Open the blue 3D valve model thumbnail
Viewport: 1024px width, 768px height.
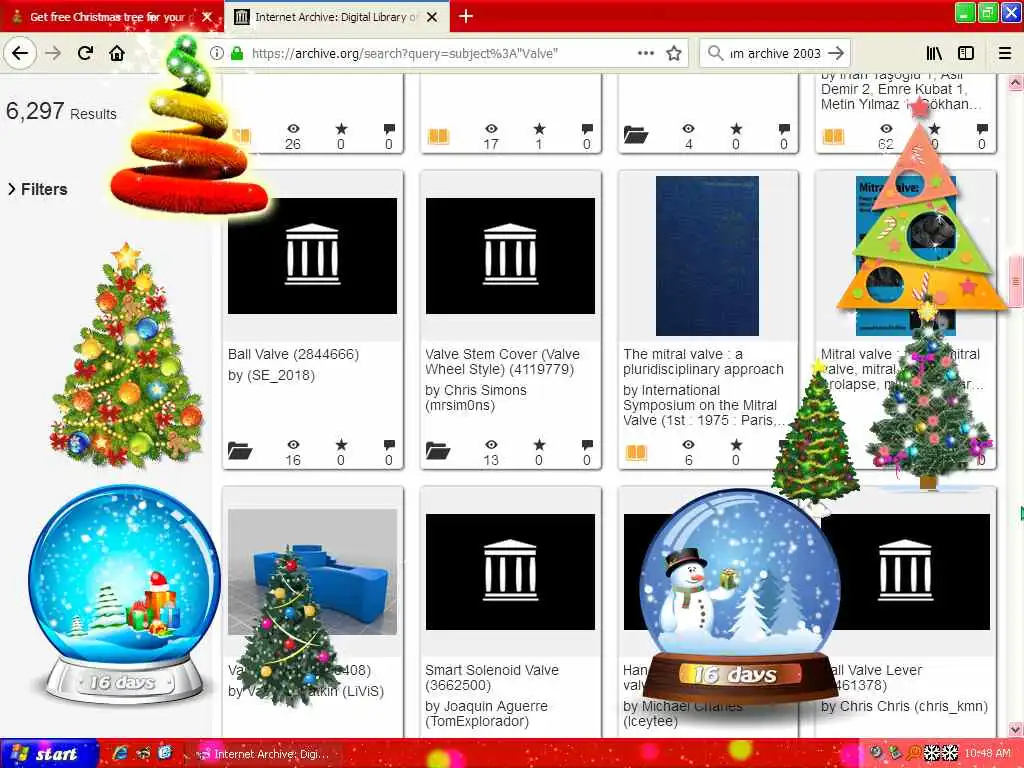pos(312,572)
